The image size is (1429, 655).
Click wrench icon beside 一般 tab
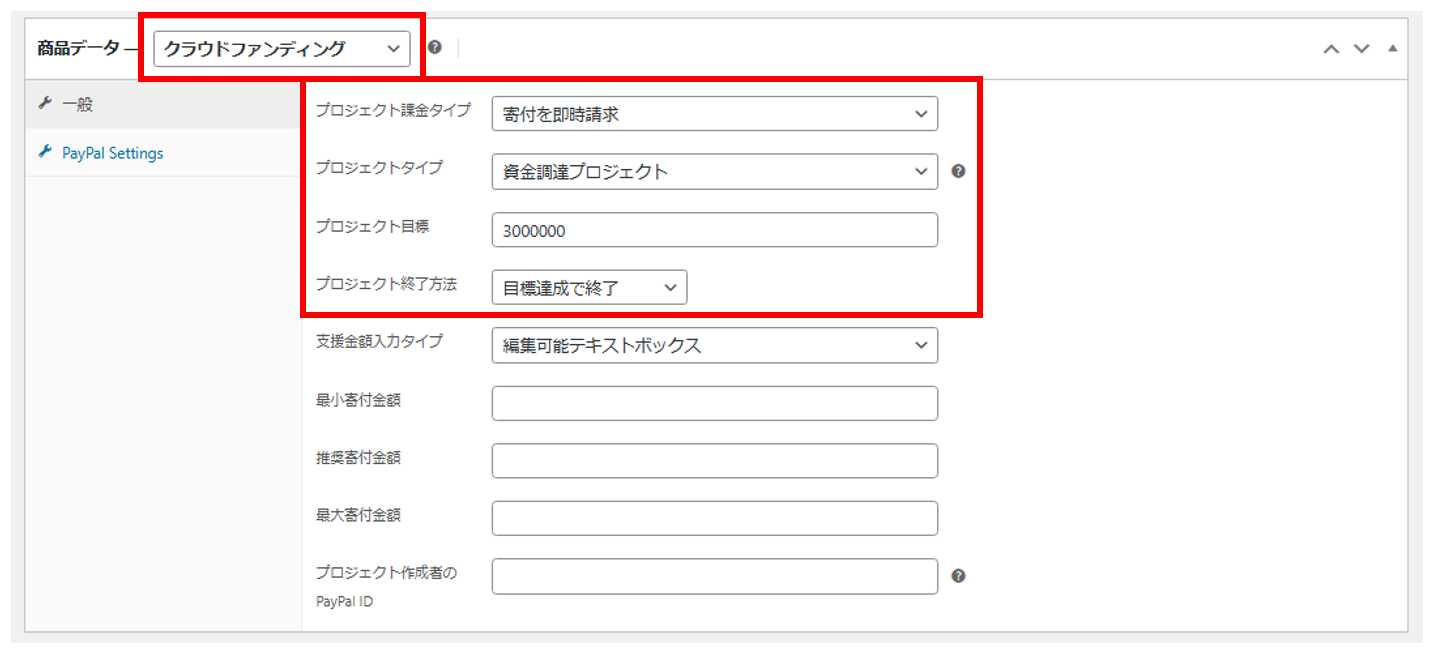coord(44,104)
